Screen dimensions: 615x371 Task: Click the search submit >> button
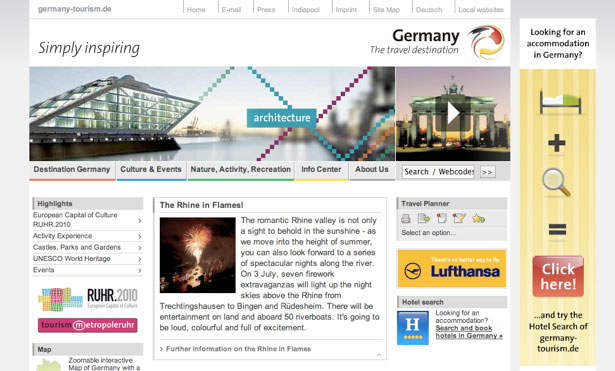click(x=487, y=172)
